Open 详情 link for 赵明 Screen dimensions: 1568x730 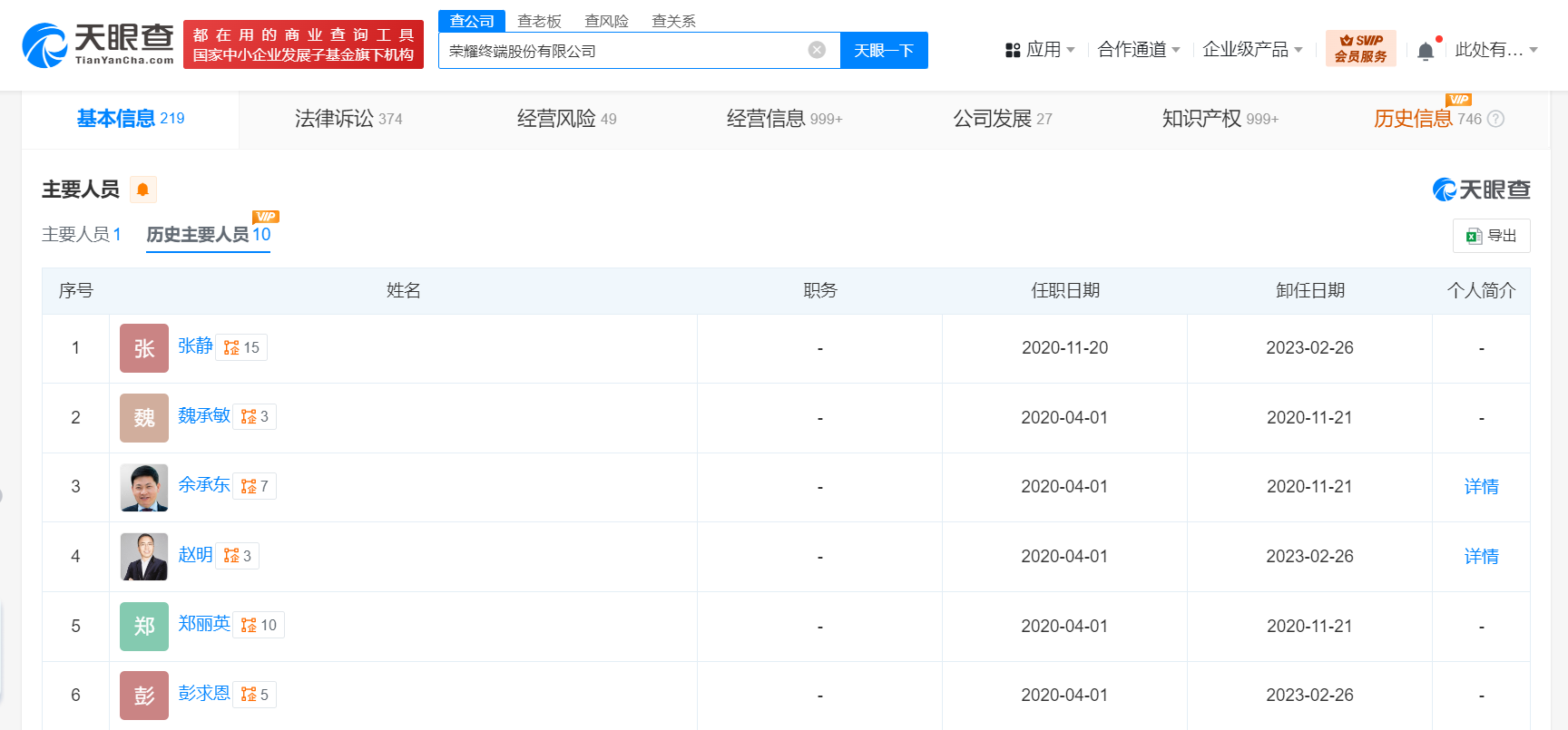1481,557
